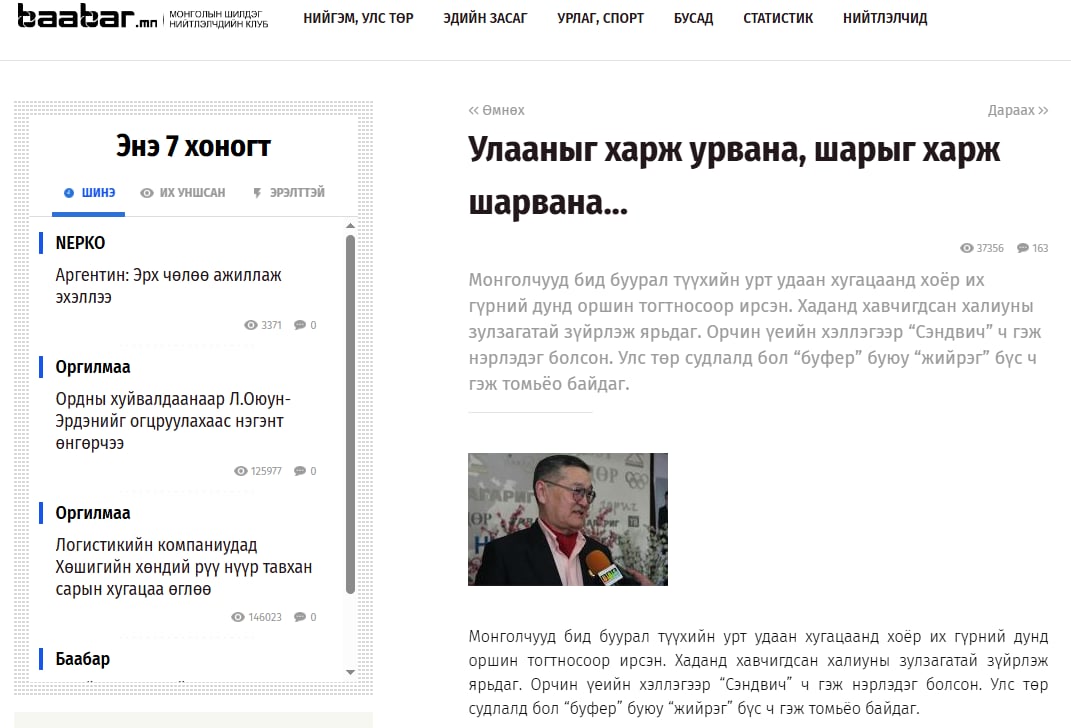Open article about Л.Оюун-Эрдэнийг огцруулахаас
Viewport: 1071px width, 728px height.
pos(173,421)
